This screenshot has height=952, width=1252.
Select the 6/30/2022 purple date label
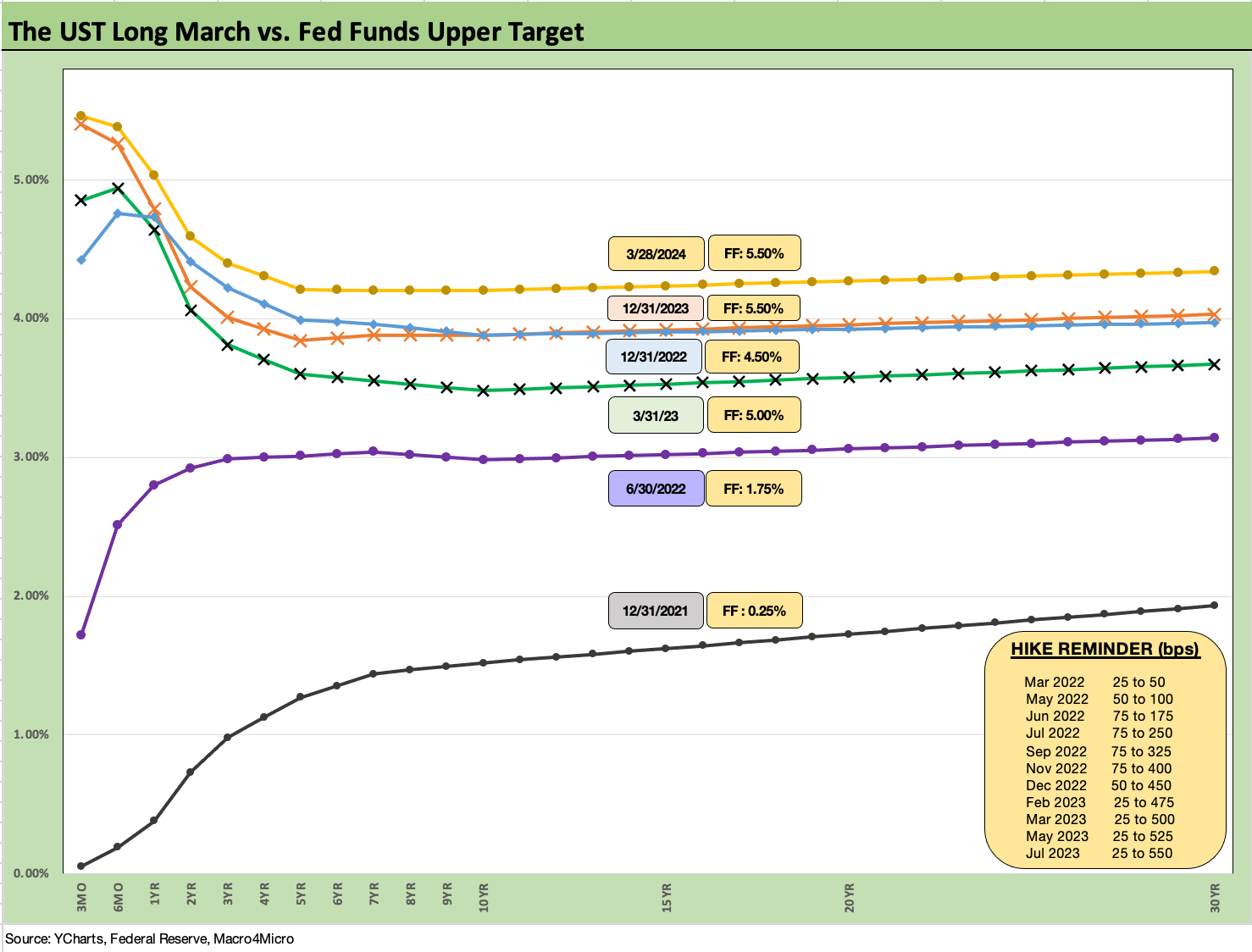click(x=654, y=488)
